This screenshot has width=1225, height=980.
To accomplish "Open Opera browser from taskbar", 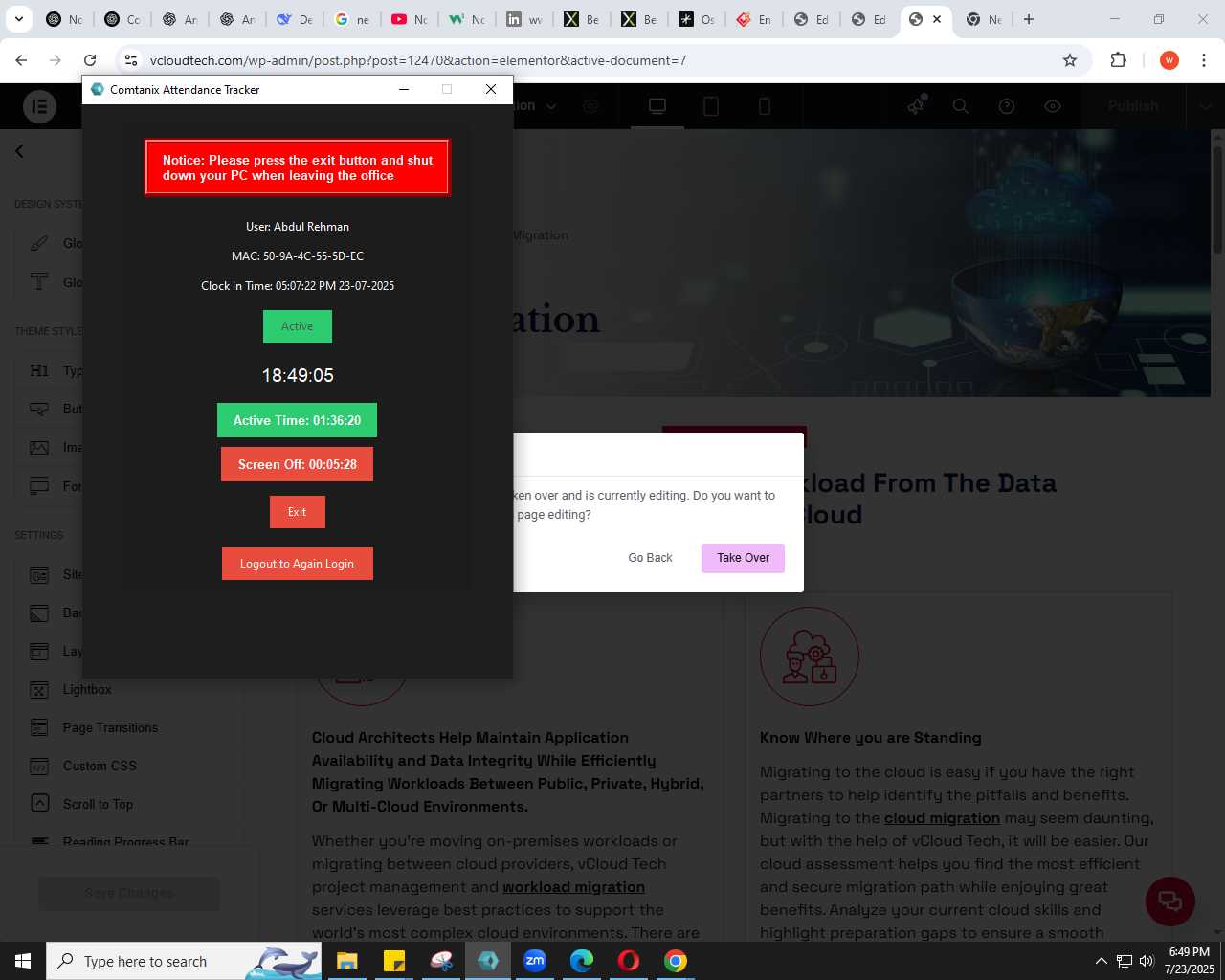I will click(629, 961).
